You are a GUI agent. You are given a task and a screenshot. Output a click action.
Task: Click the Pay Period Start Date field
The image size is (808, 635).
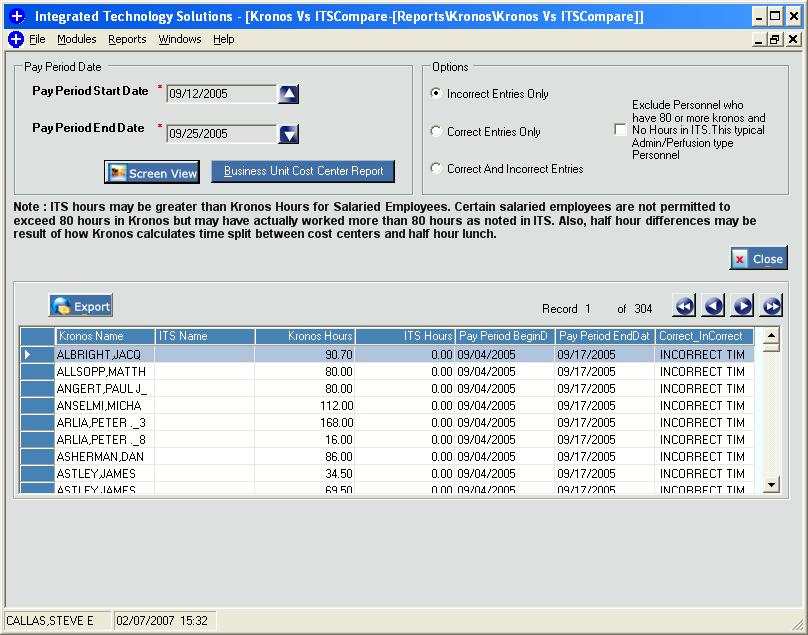point(222,94)
